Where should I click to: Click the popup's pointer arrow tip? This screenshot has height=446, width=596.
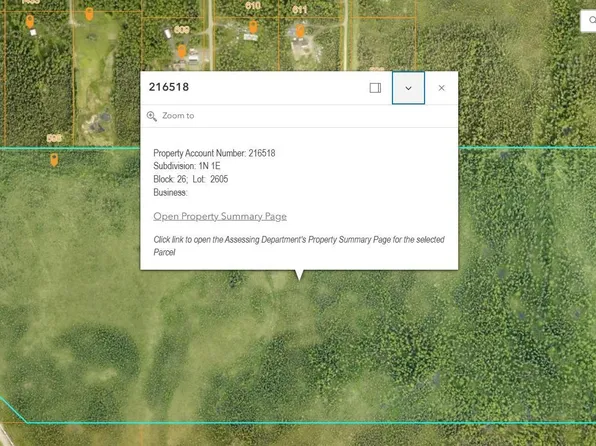299,279
